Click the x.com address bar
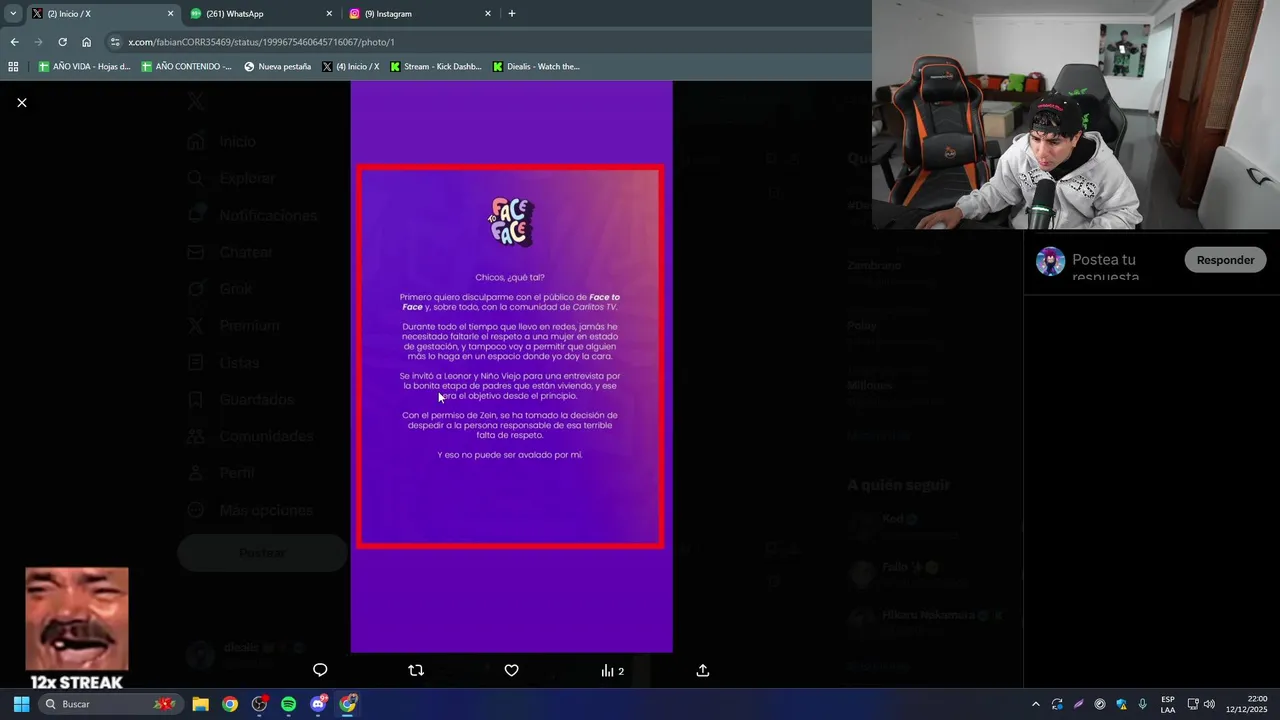 point(488,42)
